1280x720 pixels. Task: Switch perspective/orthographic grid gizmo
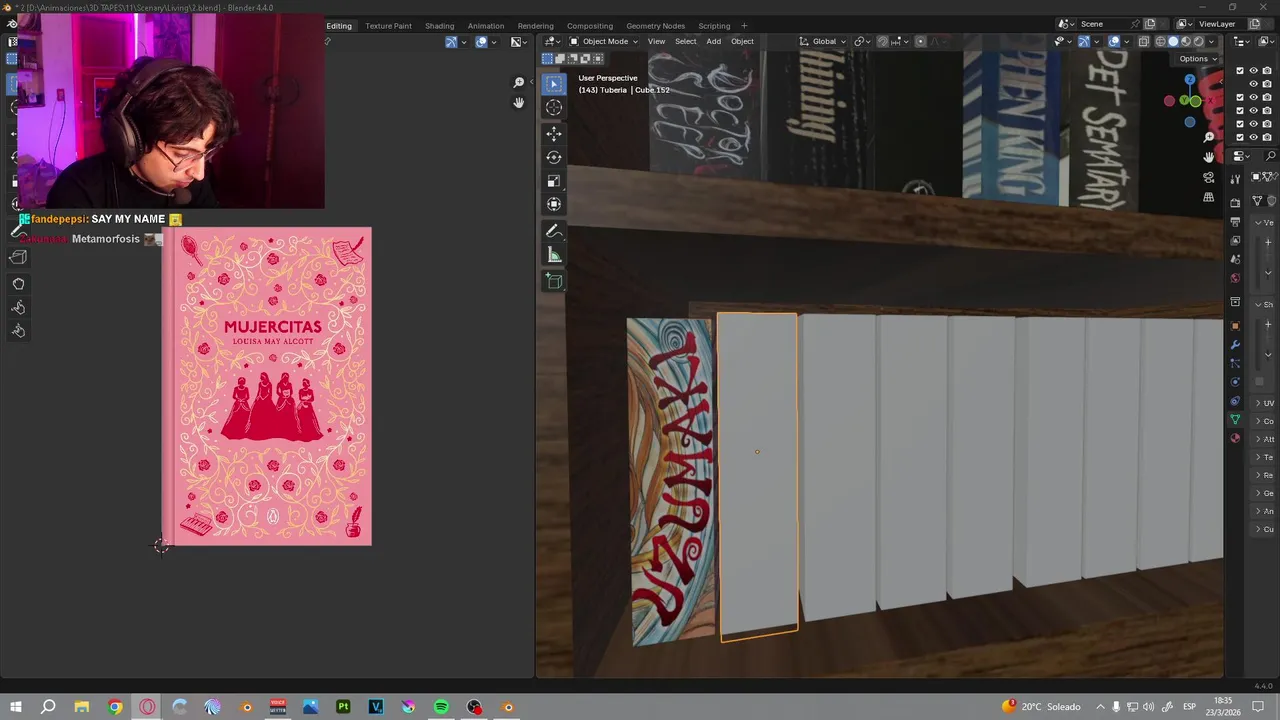pyautogui.click(x=1209, y=197)
